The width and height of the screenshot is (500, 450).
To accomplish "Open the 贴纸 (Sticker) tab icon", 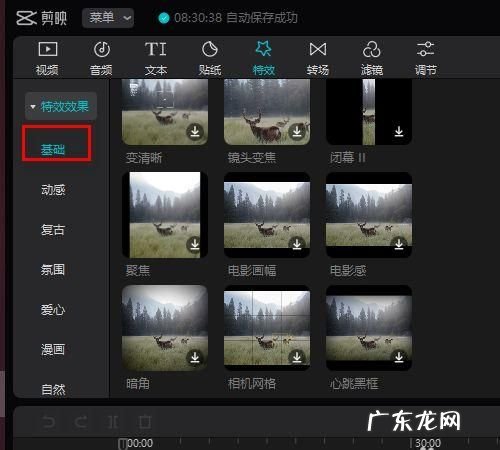I will click(x=210, y=49).
